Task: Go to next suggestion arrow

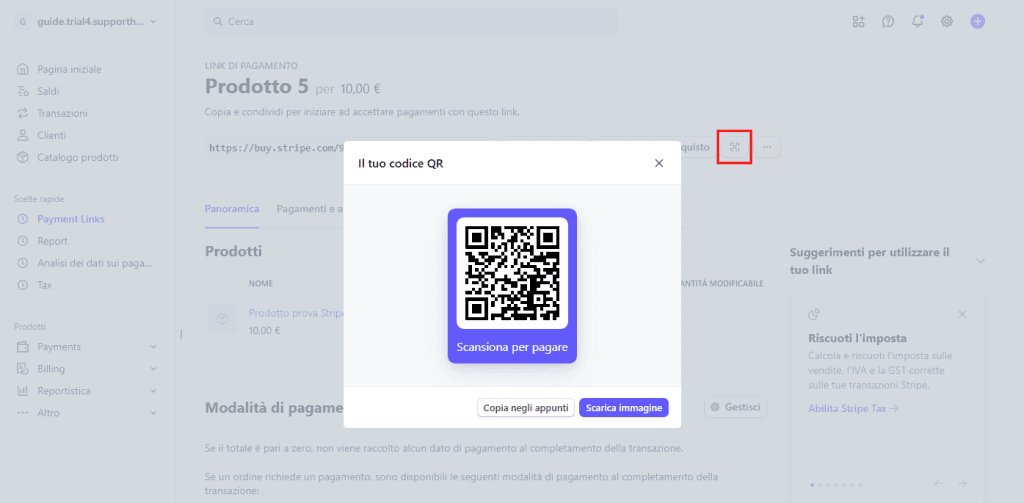Action: (x=962, y=484)
